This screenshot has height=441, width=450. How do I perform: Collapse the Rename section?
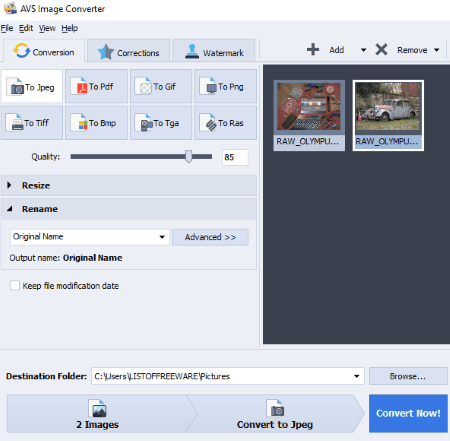129,209
